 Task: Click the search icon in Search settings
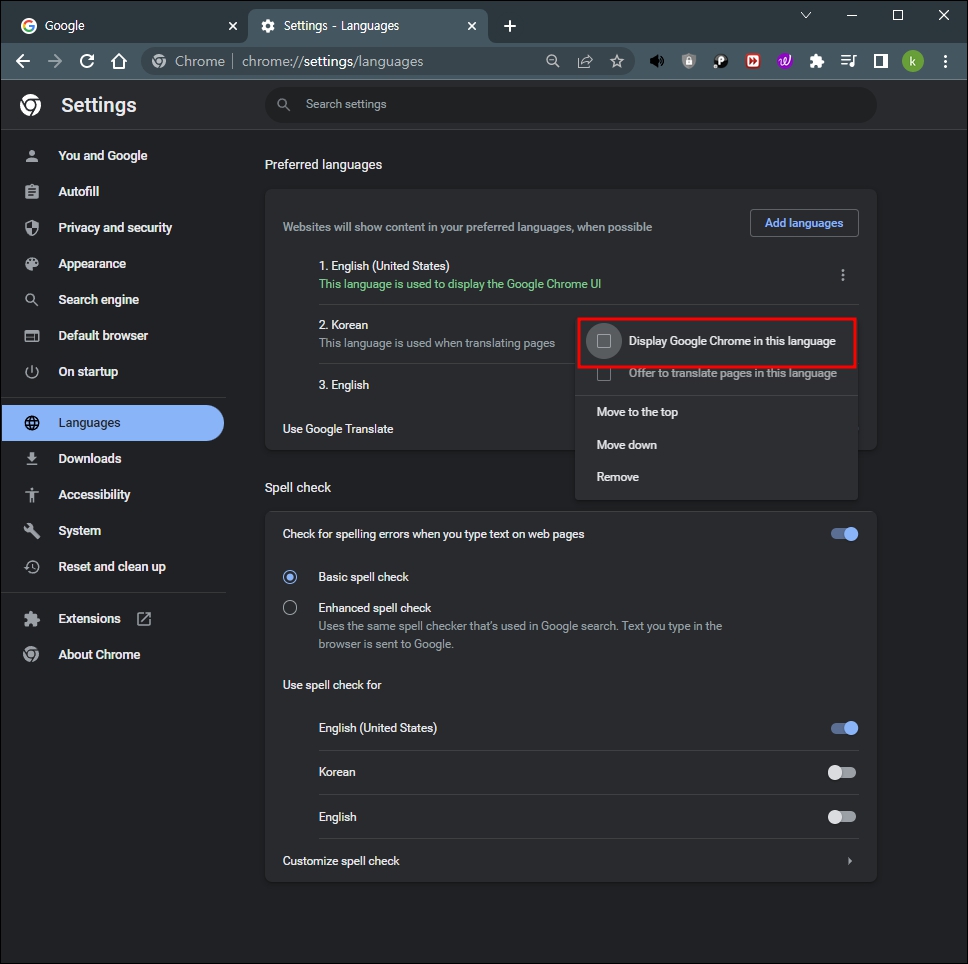(x=283, y=104)
